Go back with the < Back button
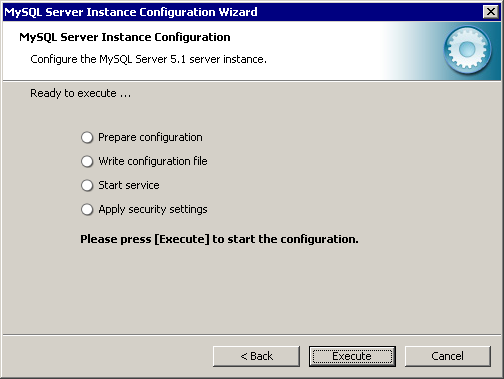This screenshot has width=504, height=379. (x=256, y=356)
